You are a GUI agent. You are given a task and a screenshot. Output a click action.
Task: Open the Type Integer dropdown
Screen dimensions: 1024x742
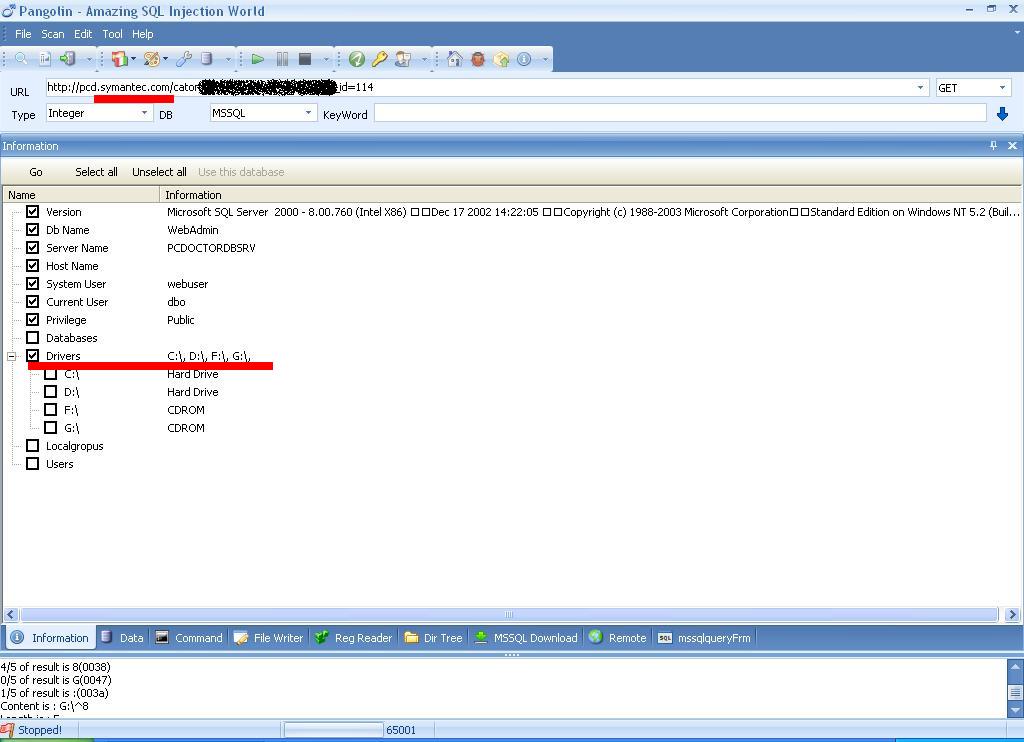tap(144, 113)
